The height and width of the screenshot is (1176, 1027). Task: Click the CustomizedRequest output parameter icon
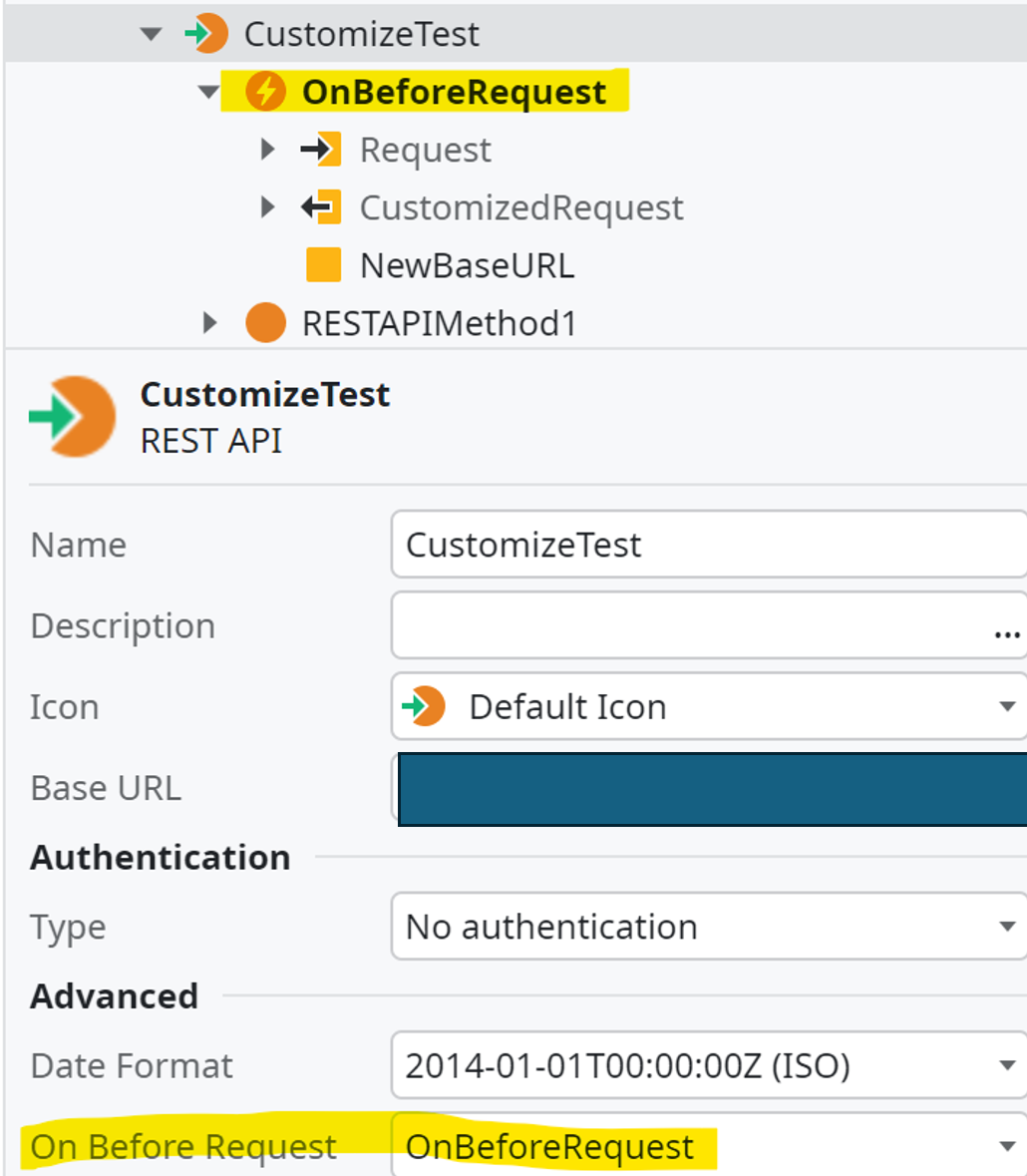pos(321,207)
